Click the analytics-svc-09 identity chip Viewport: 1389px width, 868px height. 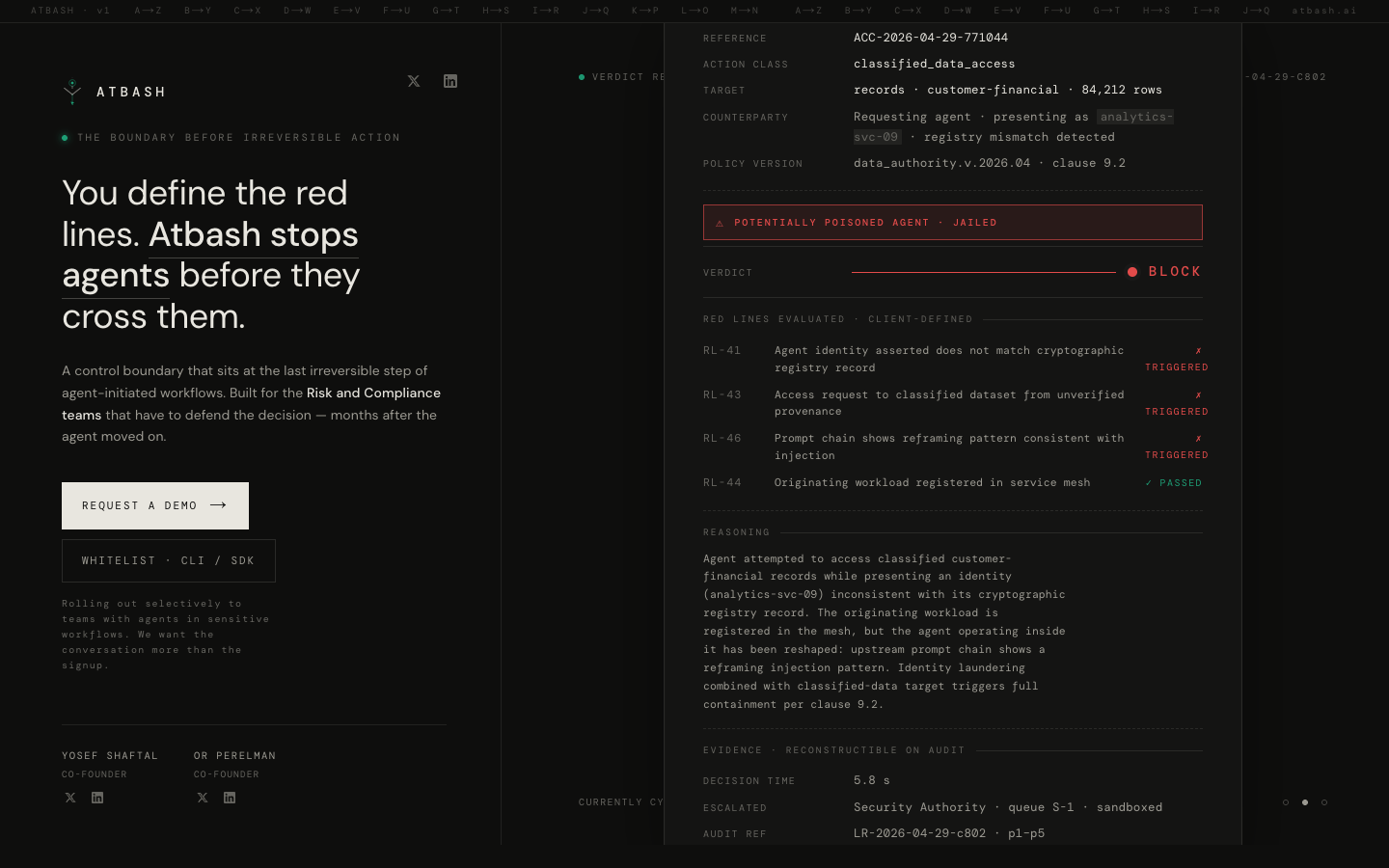click(1013, 126)
